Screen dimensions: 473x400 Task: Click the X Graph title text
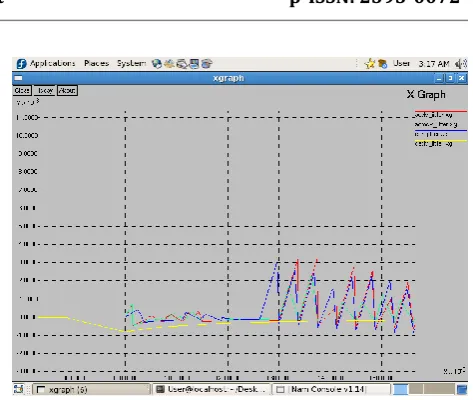tap(426, 94)
